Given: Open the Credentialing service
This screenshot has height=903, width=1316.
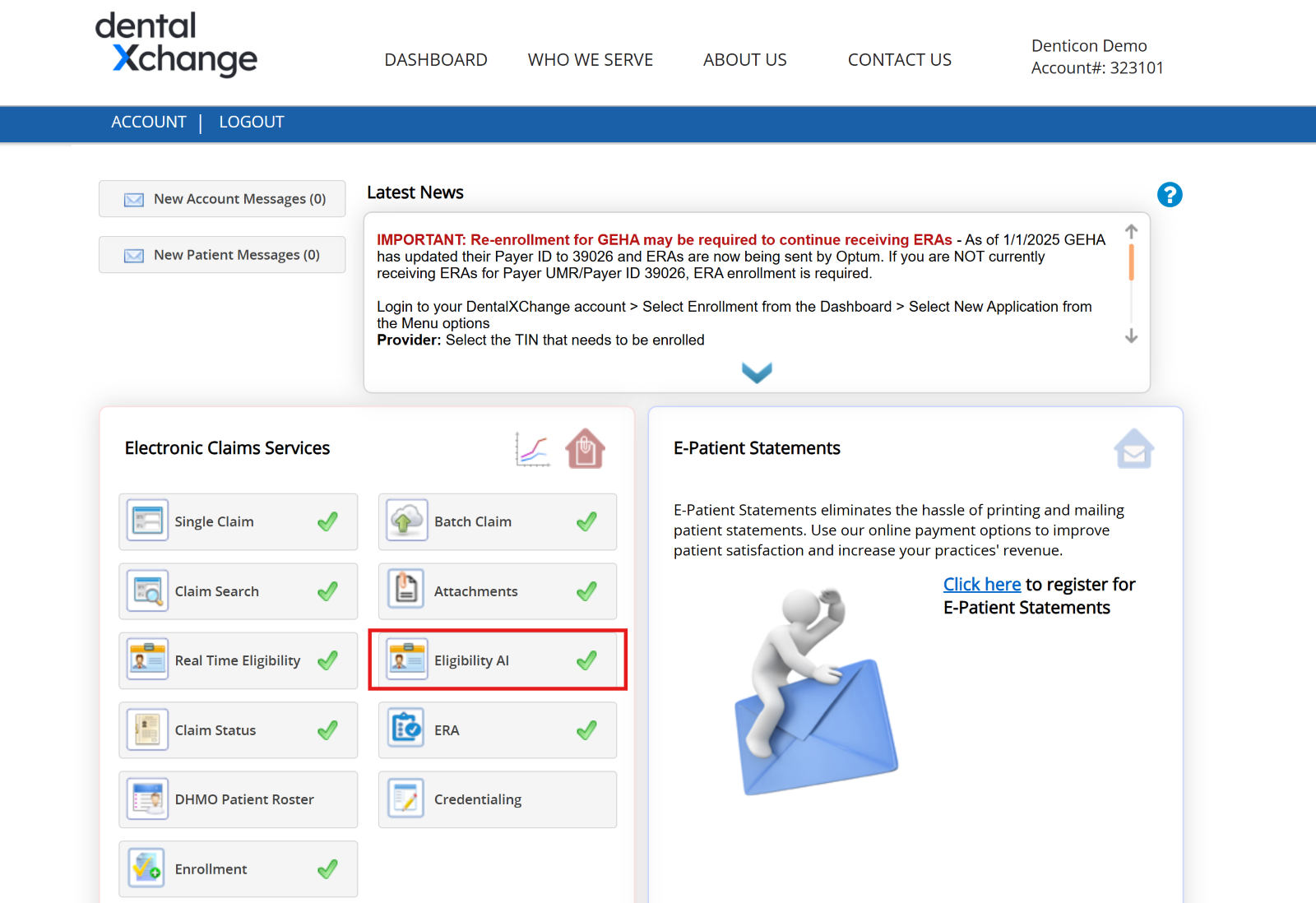Looking at the screenshot, I should 498,799.
